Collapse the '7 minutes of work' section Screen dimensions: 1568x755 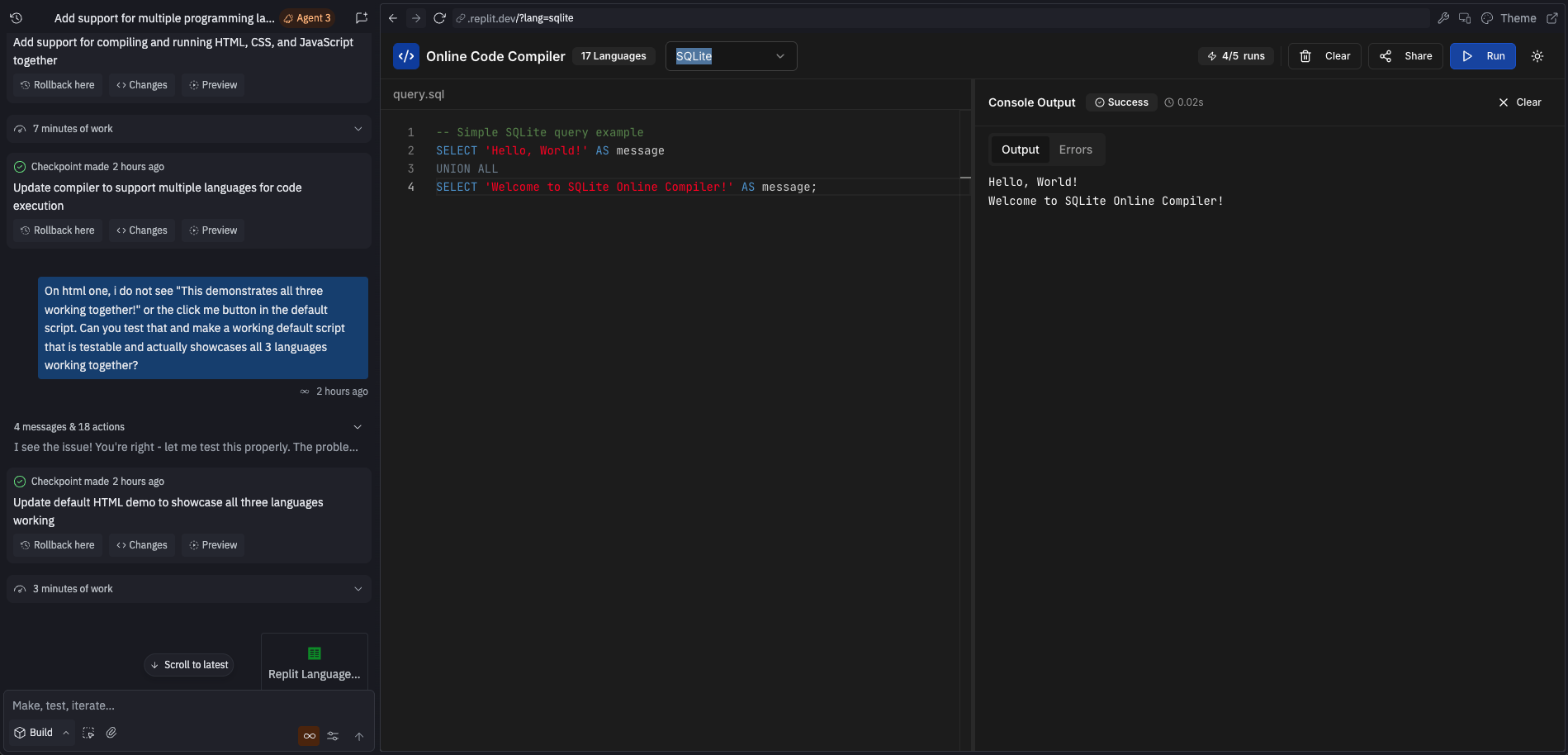[x=358, y=129]
